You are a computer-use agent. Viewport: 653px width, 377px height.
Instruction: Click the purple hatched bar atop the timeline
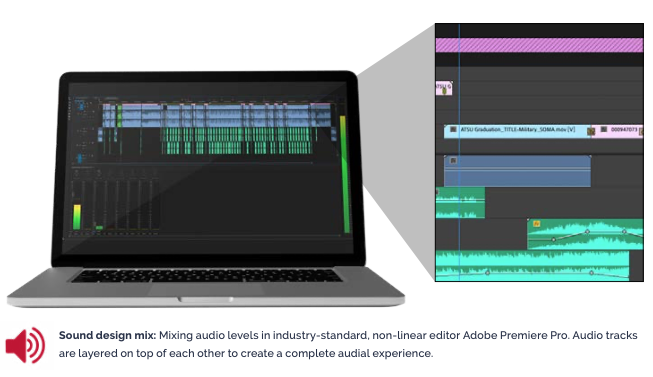point(539,45)
